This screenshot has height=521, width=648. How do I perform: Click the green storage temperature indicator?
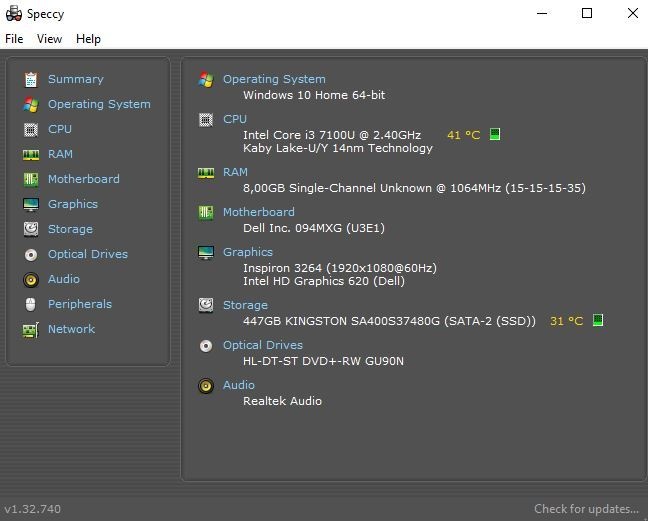(x=598, y=321)
